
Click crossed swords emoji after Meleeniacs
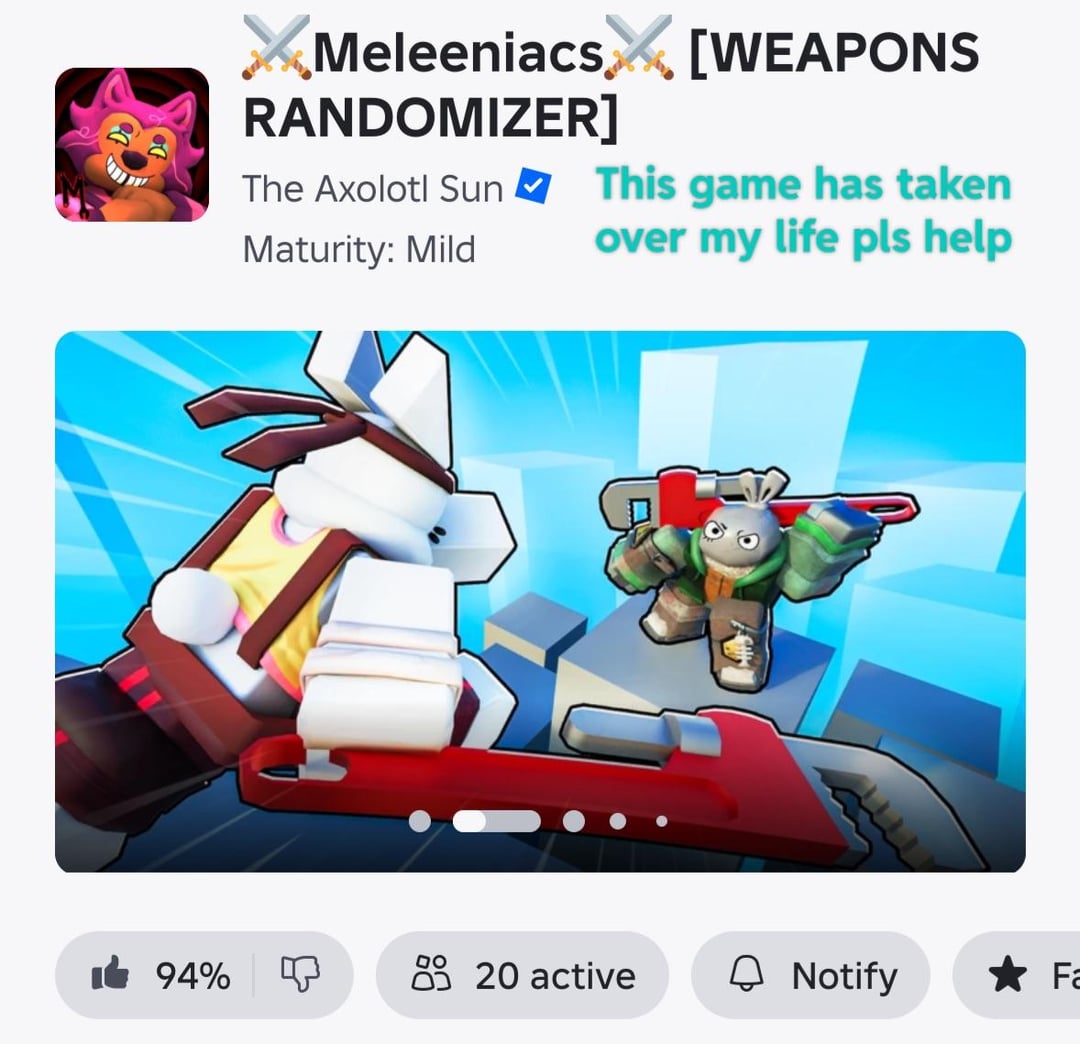coord(638,48)
